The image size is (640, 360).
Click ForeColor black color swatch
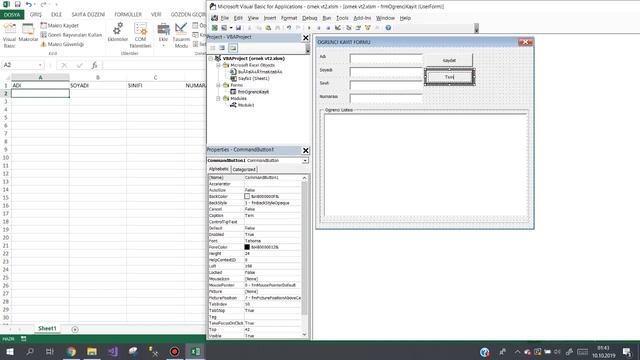[x=247, y=247]
